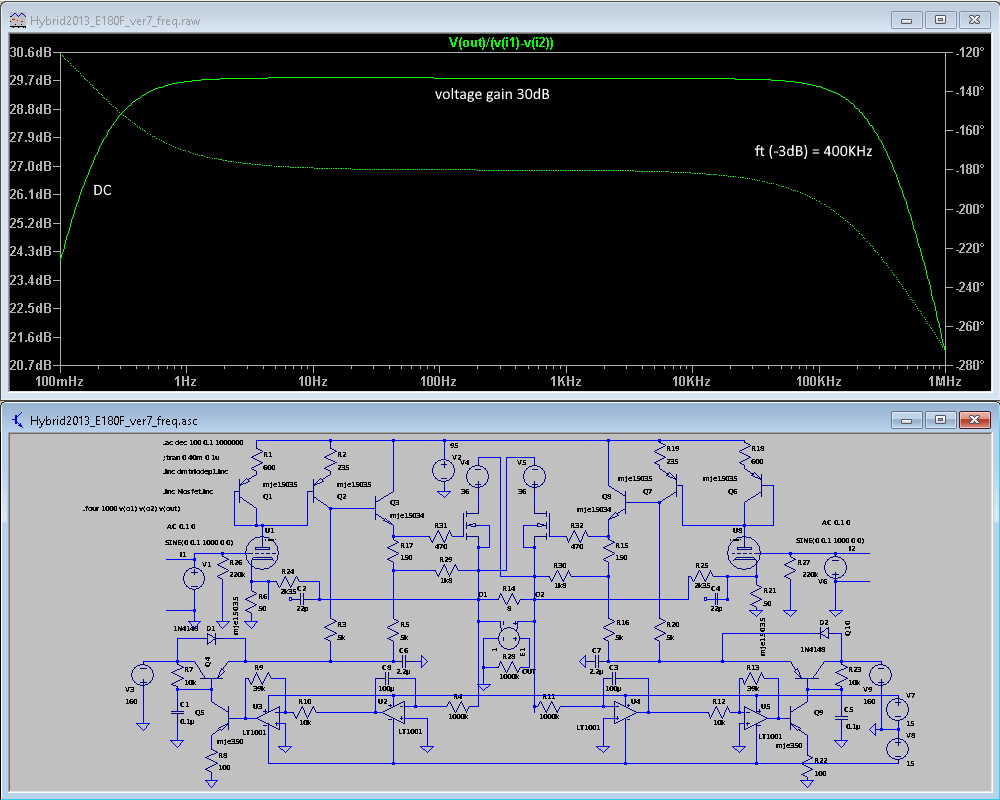Click the -180° label on phase axis

pos(968,170)
